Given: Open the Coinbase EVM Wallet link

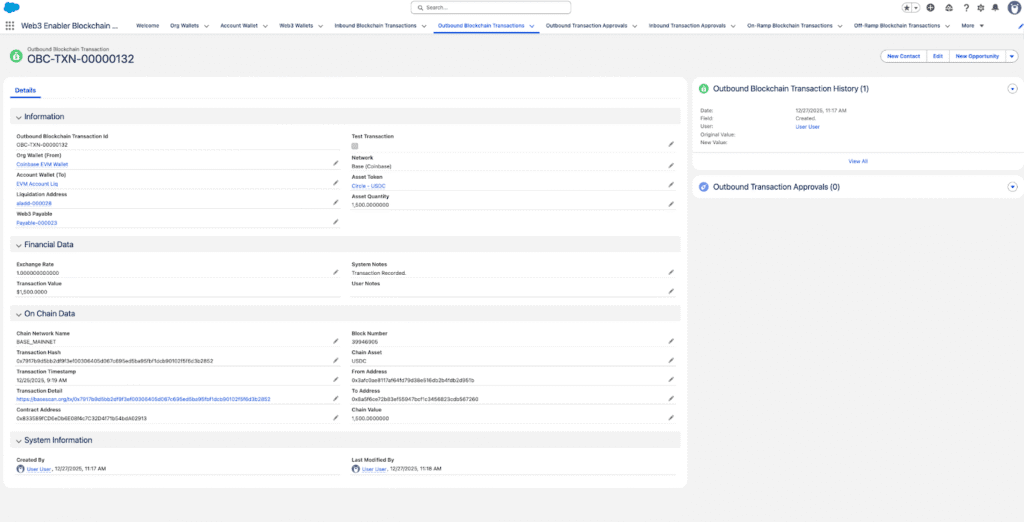Looking at the screenshot, I should click(x=42, y=165).
